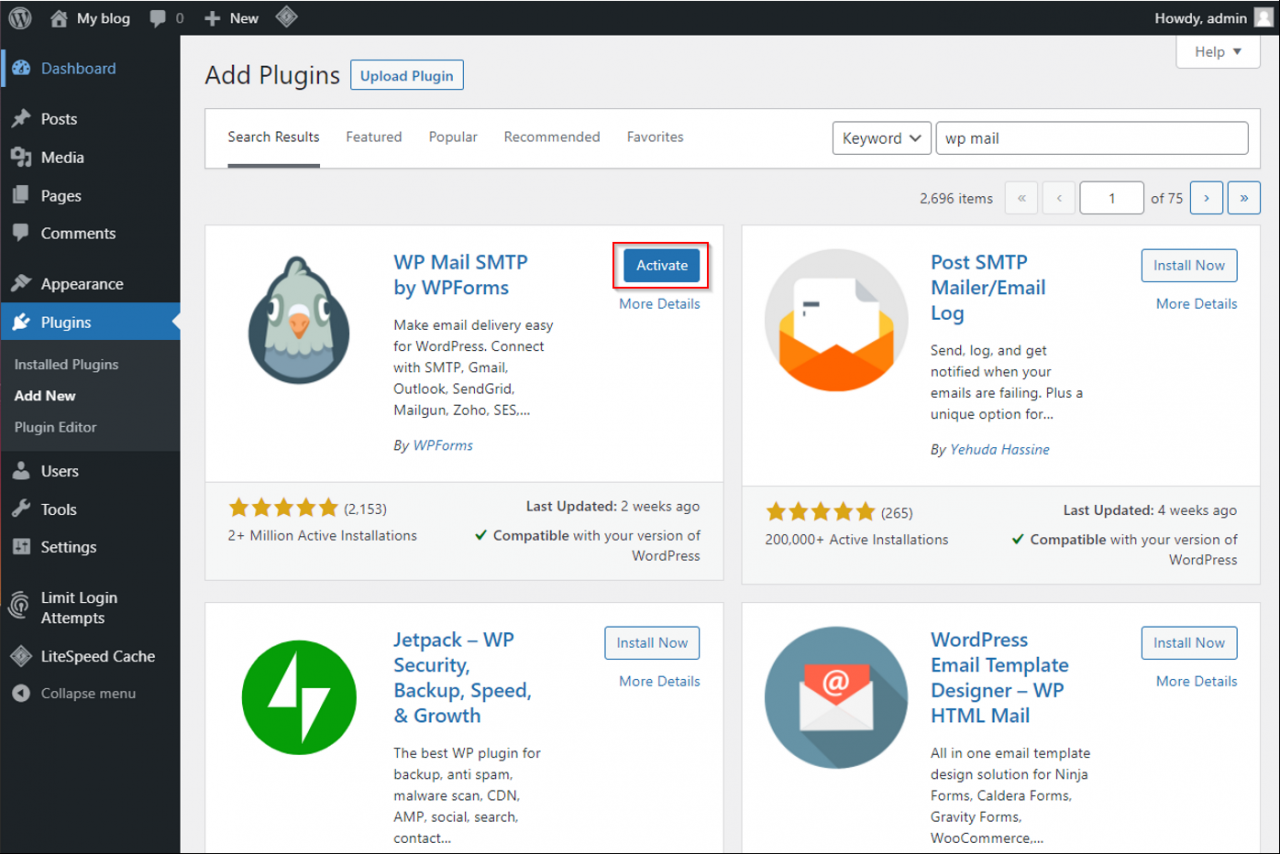Open the Limit Login Attempts menu
1280x854 pixels.
click(x=79, y=607)
